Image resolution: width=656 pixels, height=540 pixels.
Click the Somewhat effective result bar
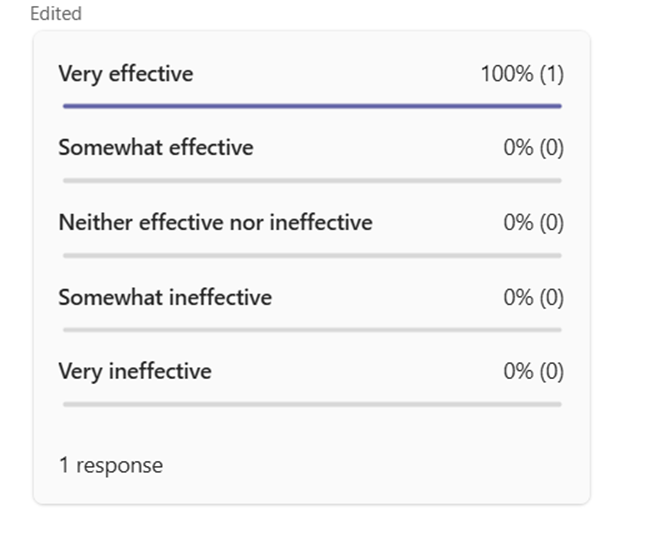pyautogui.click(x=312, y=180)
